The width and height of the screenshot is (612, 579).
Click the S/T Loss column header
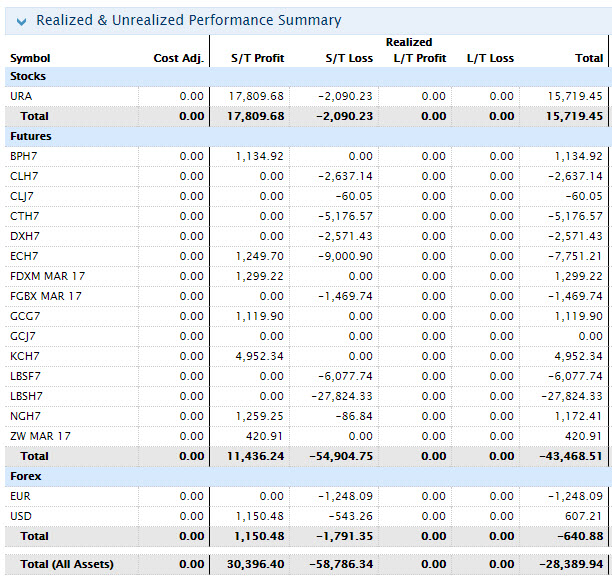[x=349, y=58]
